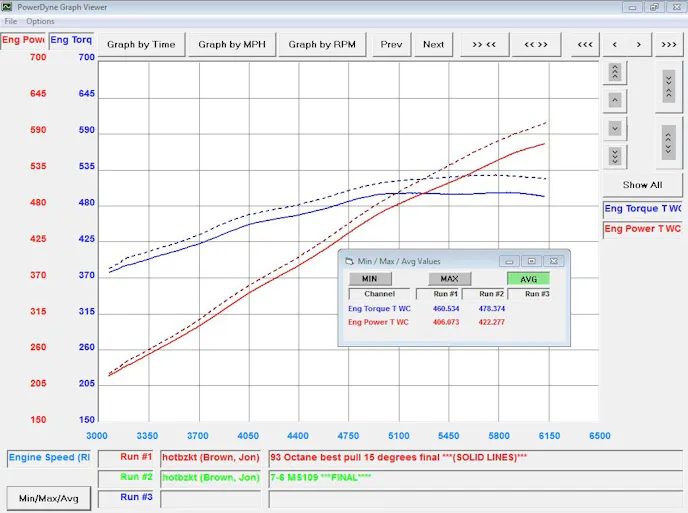
Task: Click the vertical compress chevrons button
Action: click(668, 87)
